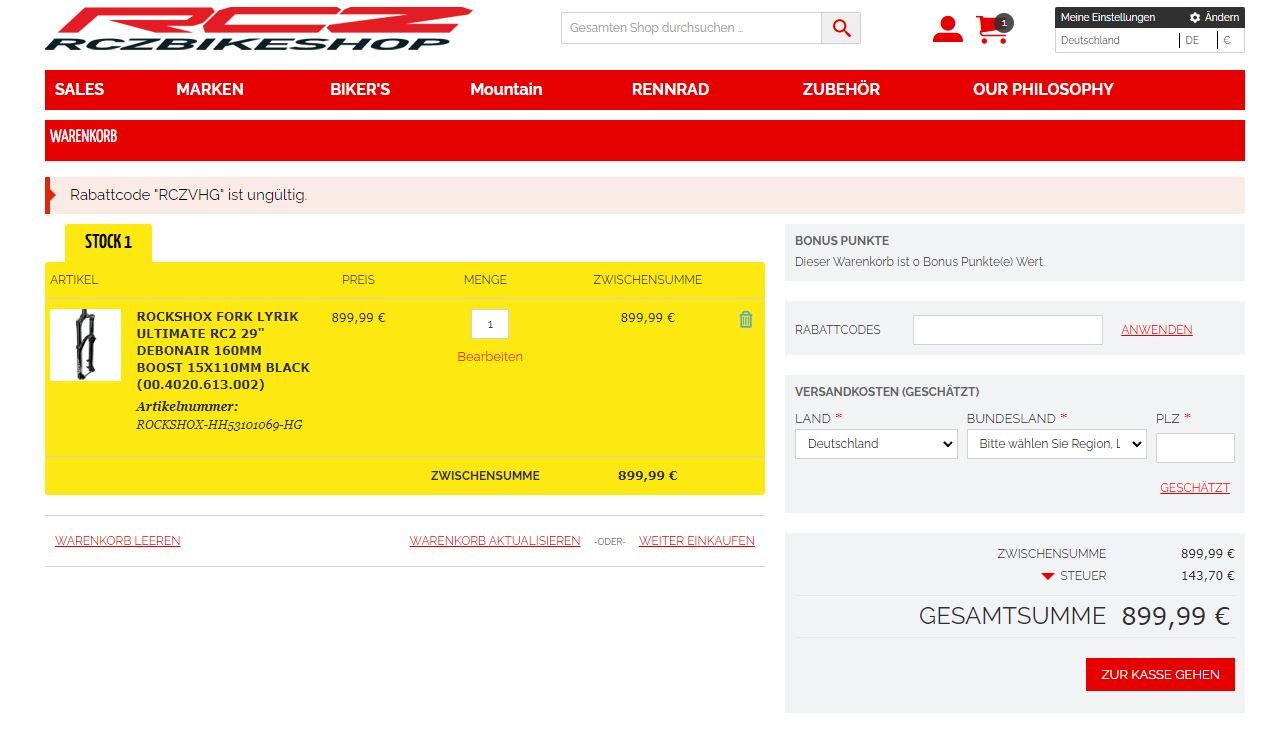The height and width of the screenshot is (732, 1284).
Task: Delete the RockShox fork via trash icon
Action: pos(746,320)
